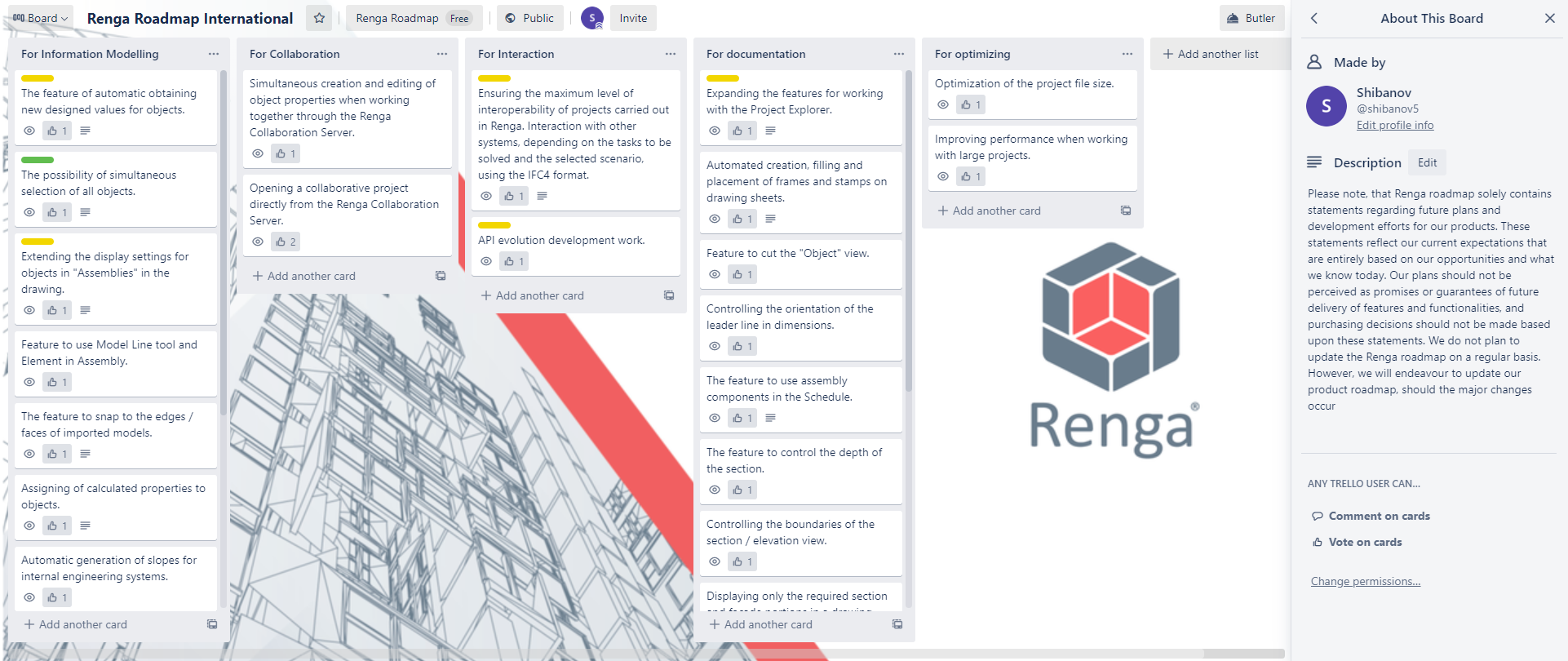Create card from template in For Information Modelling
The image size is (1568, 661).
tap(212, 624)
